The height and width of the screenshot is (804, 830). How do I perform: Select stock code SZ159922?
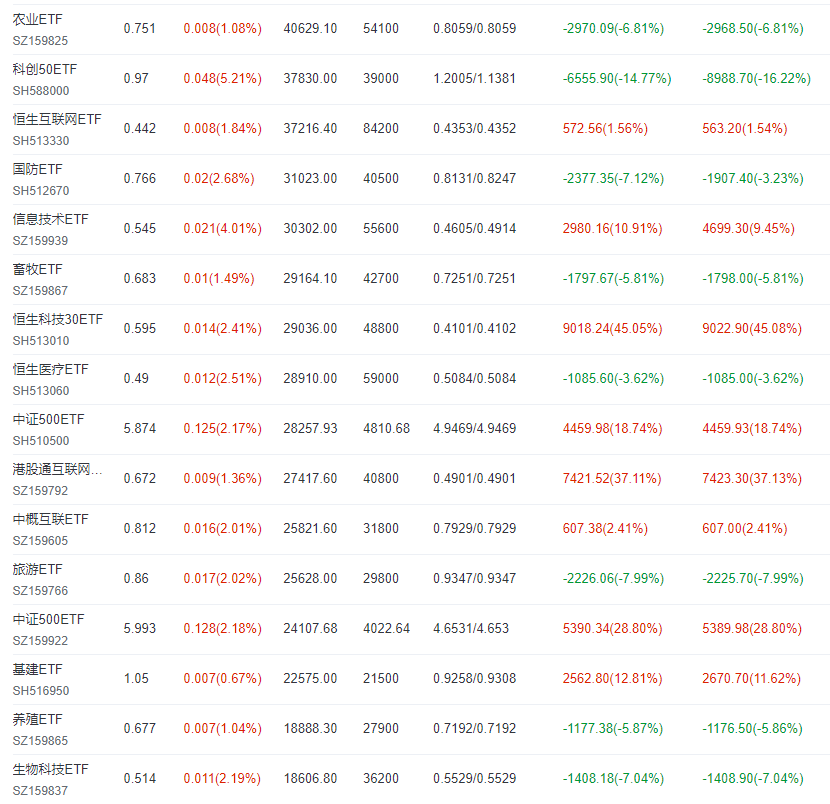[x=41, y=641]
